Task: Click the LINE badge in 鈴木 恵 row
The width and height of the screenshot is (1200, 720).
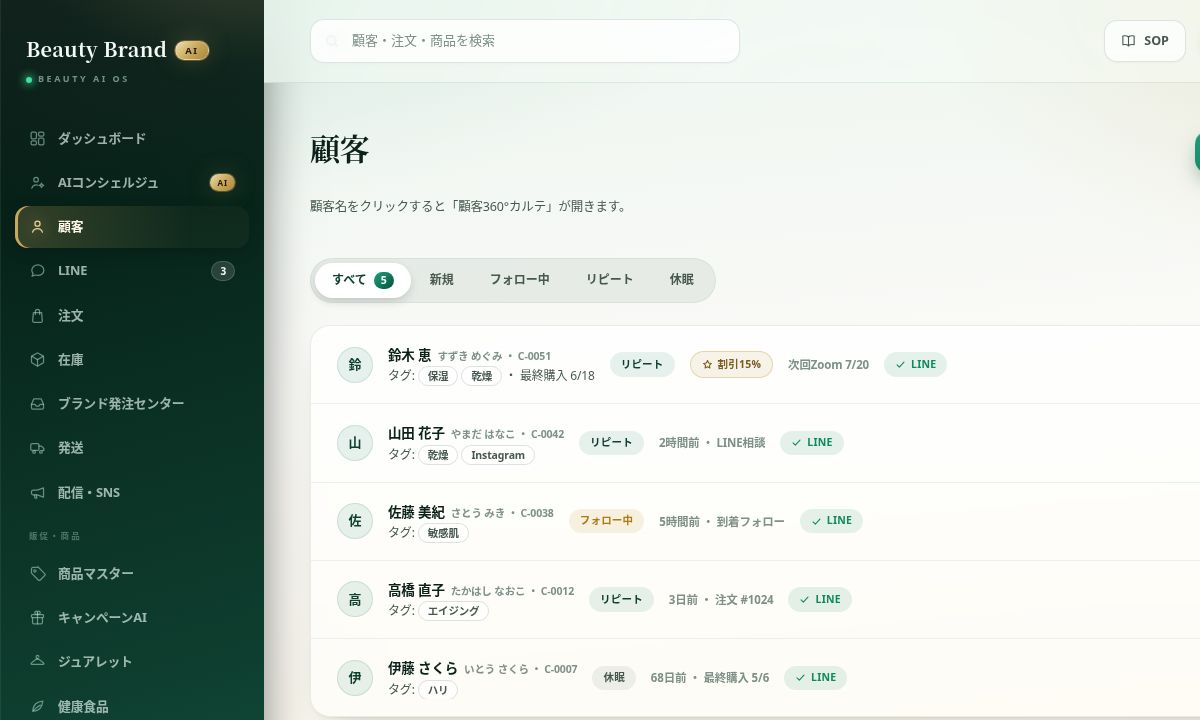Action: (915, 364)
